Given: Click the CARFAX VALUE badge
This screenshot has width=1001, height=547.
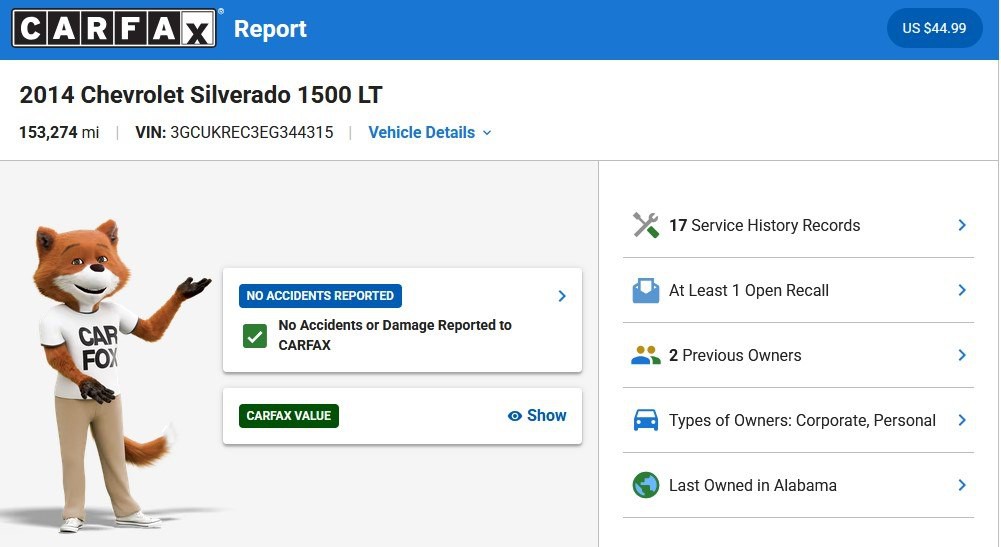Looking at the screenshot, I should click(289, 416).
